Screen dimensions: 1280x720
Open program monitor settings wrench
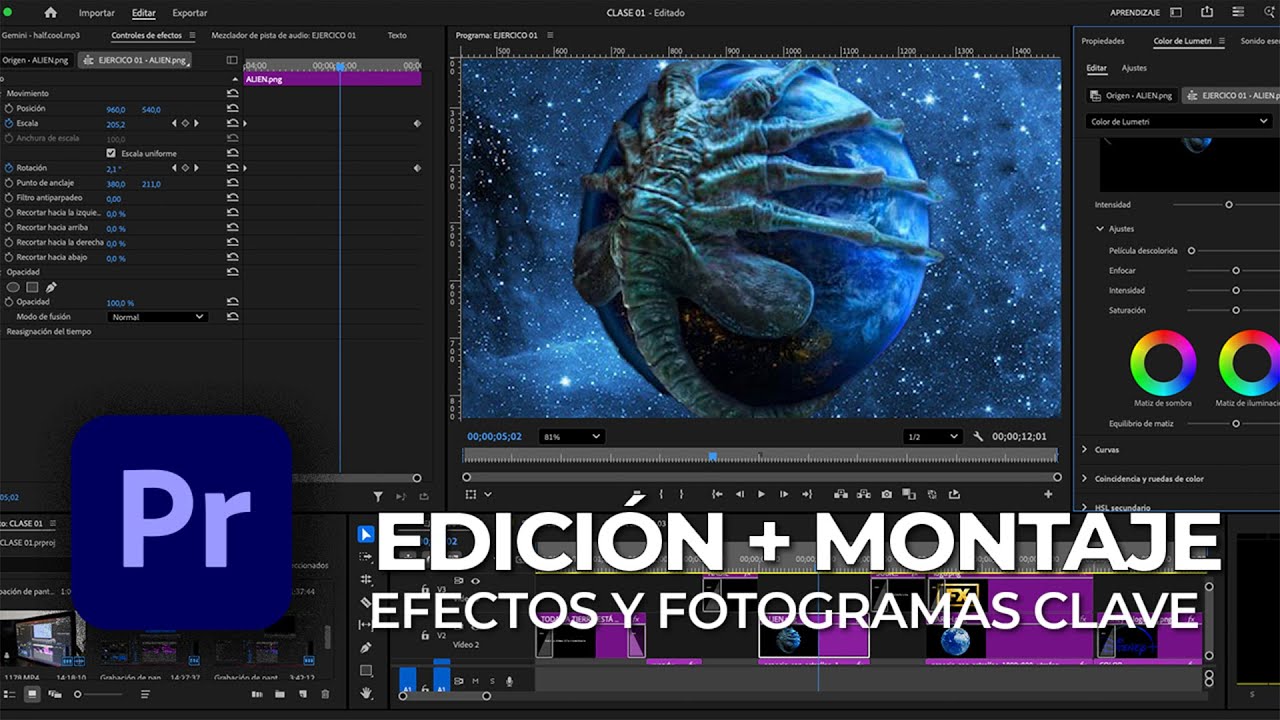[x=979, y=437]
